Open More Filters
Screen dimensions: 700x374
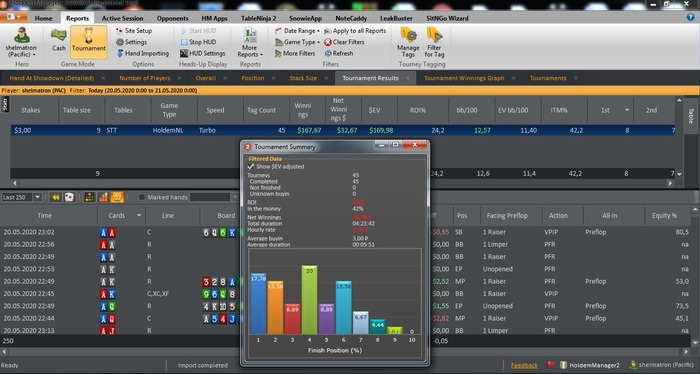[295, 53]
